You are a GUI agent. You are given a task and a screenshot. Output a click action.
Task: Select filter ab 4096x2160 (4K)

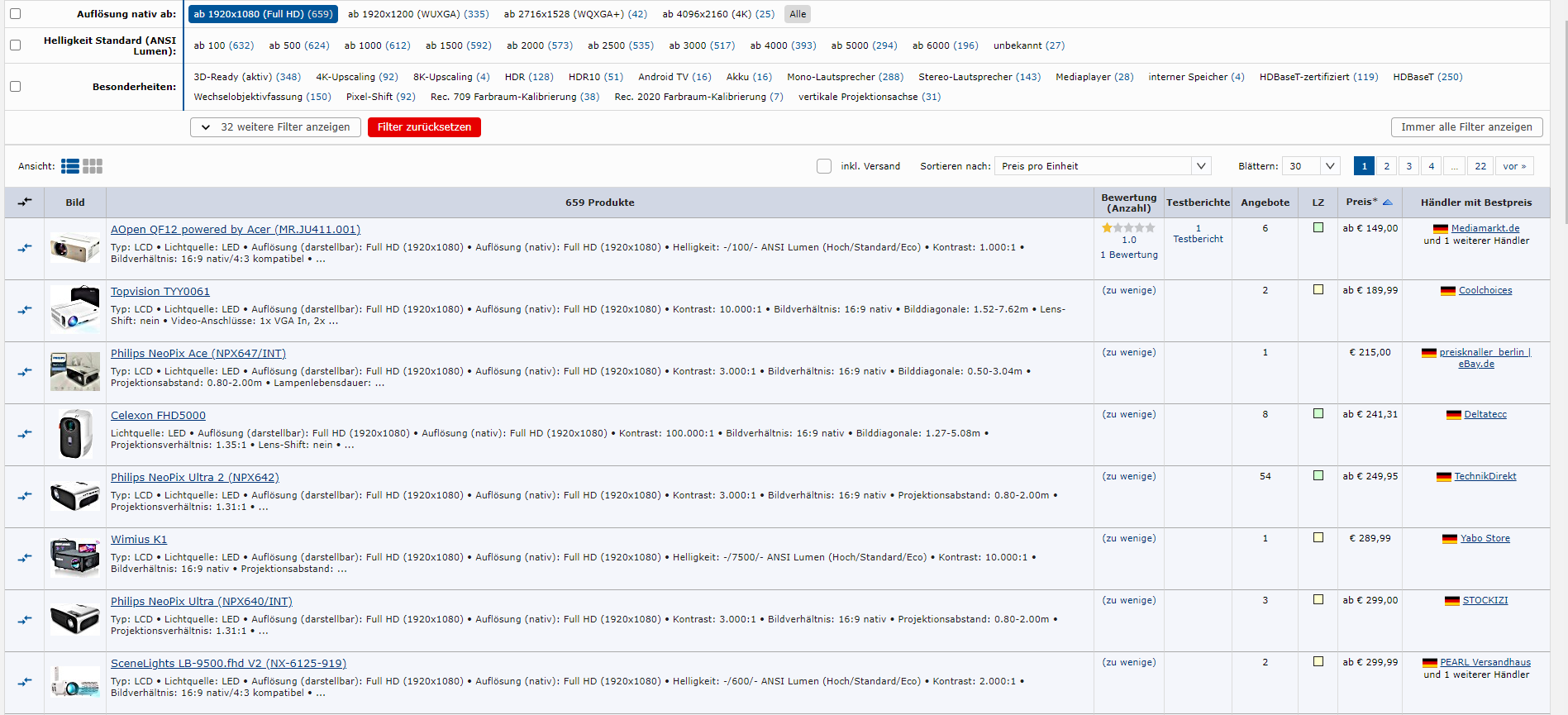click(718, 14)
